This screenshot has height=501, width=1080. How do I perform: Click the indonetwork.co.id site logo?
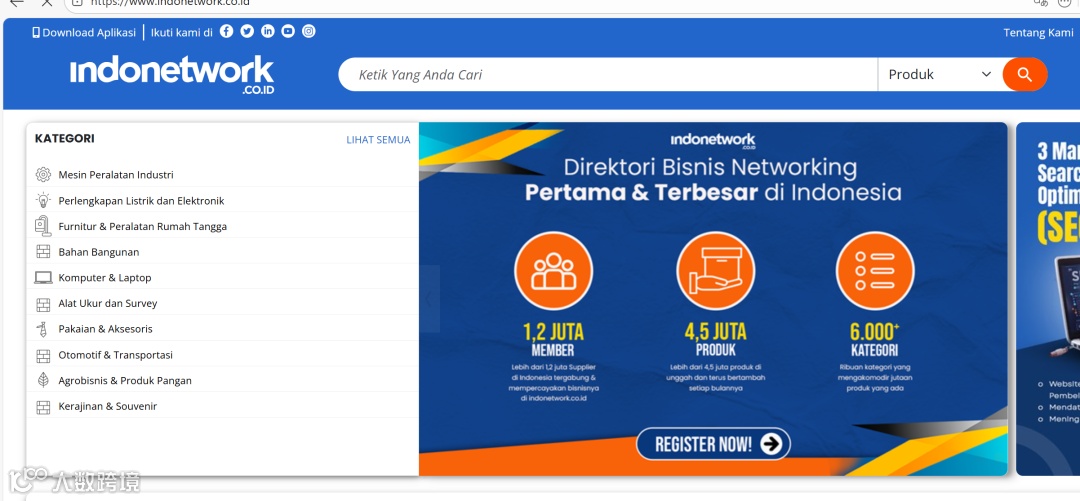[x=172, y=74]
